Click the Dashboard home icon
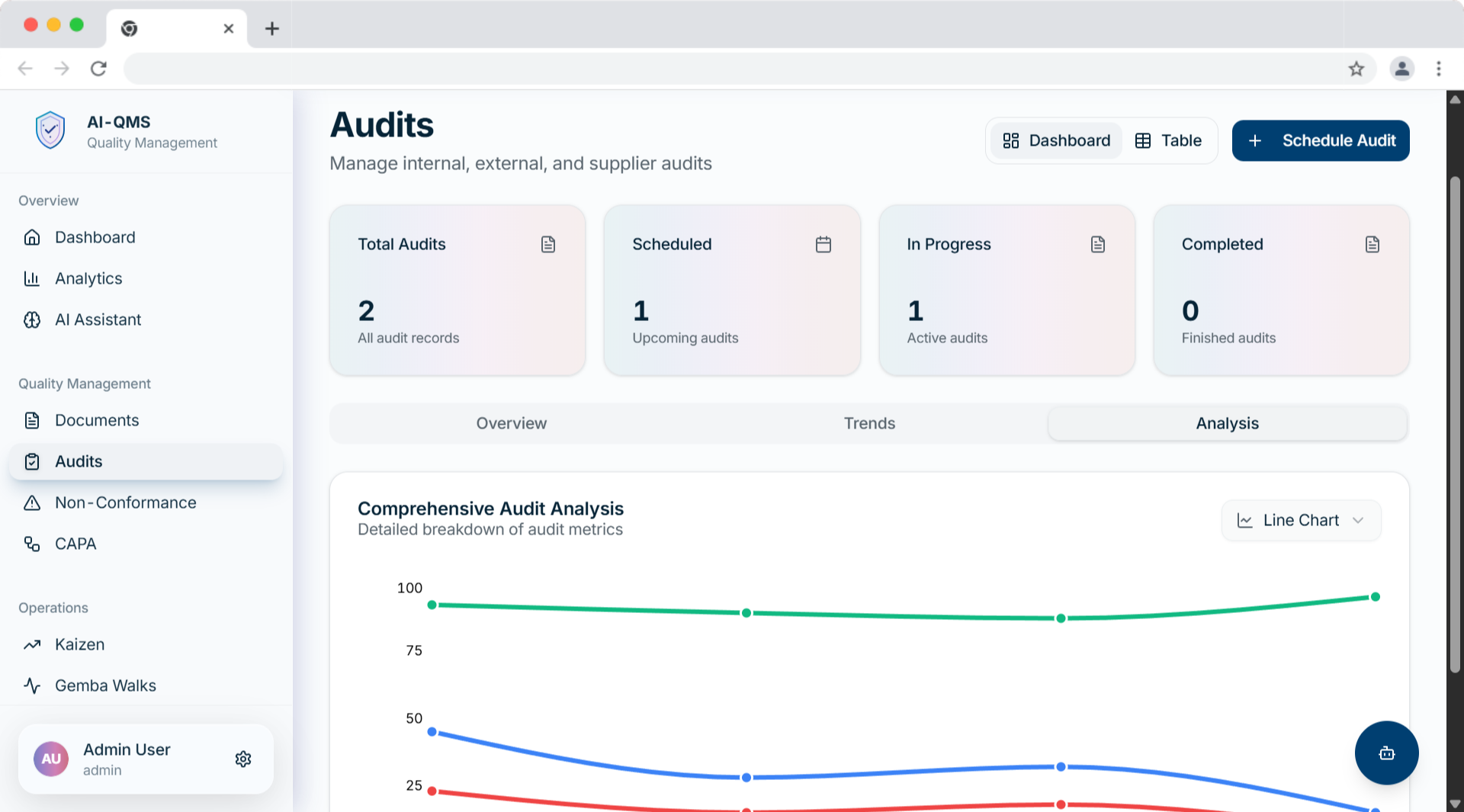Image resolution: width=1464 pixels, height=812 pixels. (32, 237)
